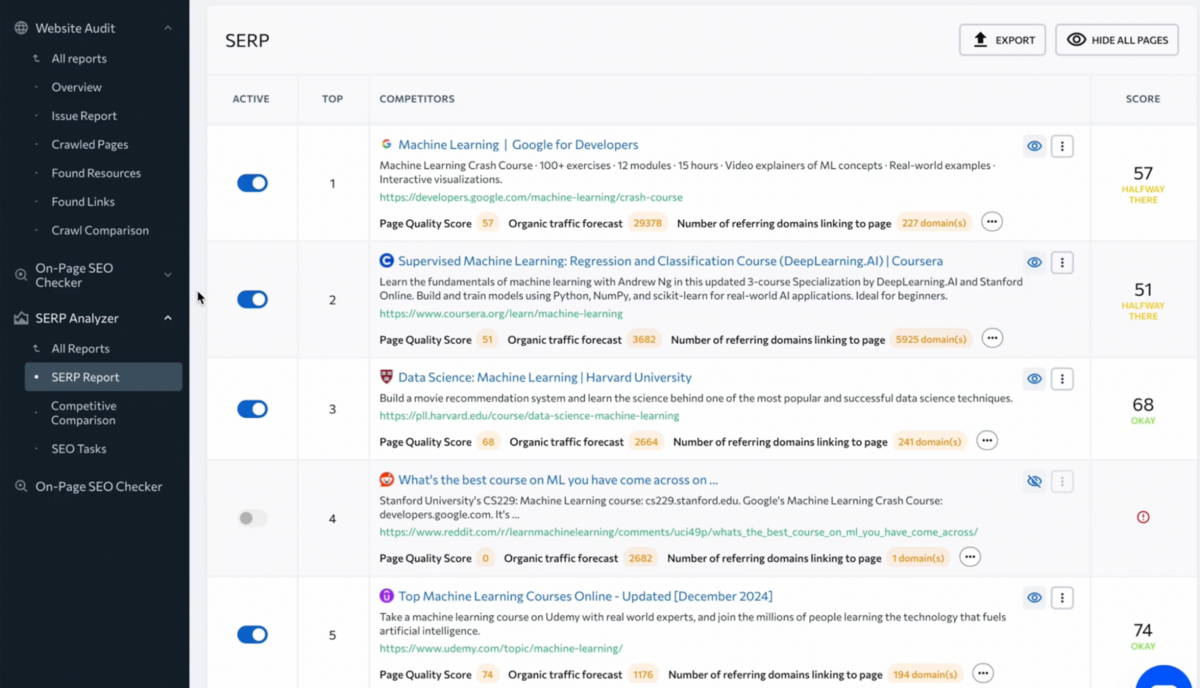Turn off the active toggle for result 5
The image size is (1200, 688).
(252, 634)
